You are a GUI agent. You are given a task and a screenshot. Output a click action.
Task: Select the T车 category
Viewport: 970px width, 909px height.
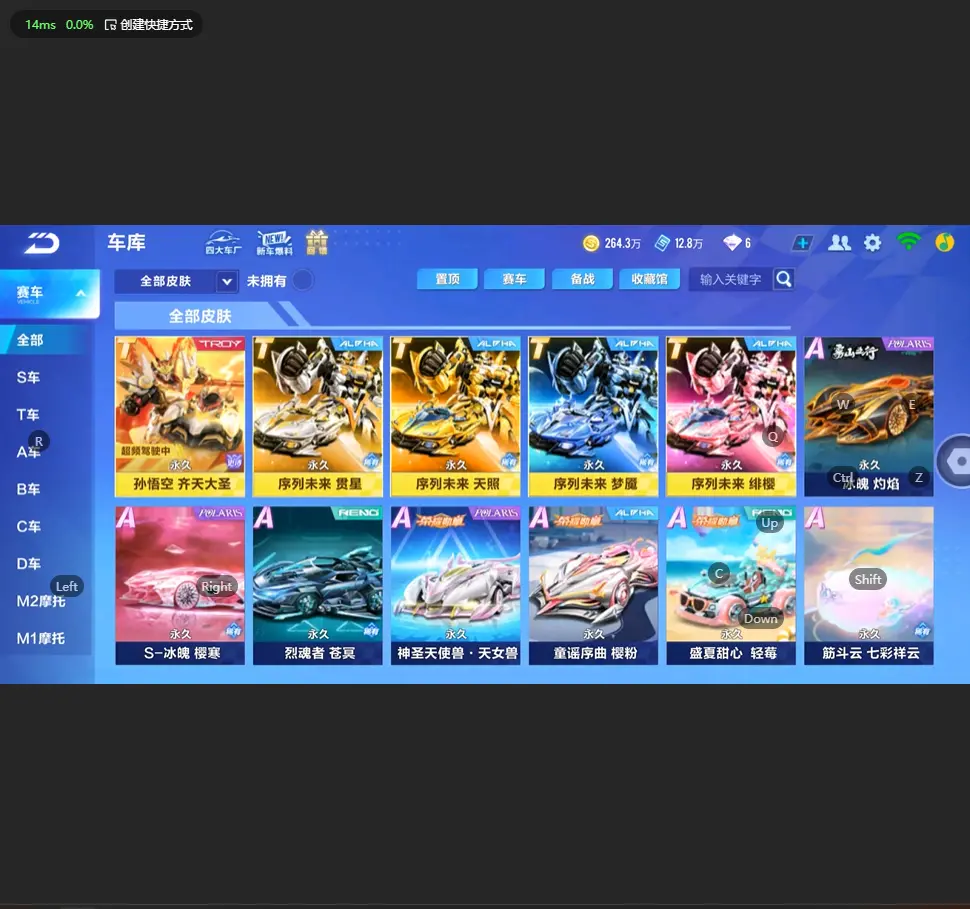28,415
